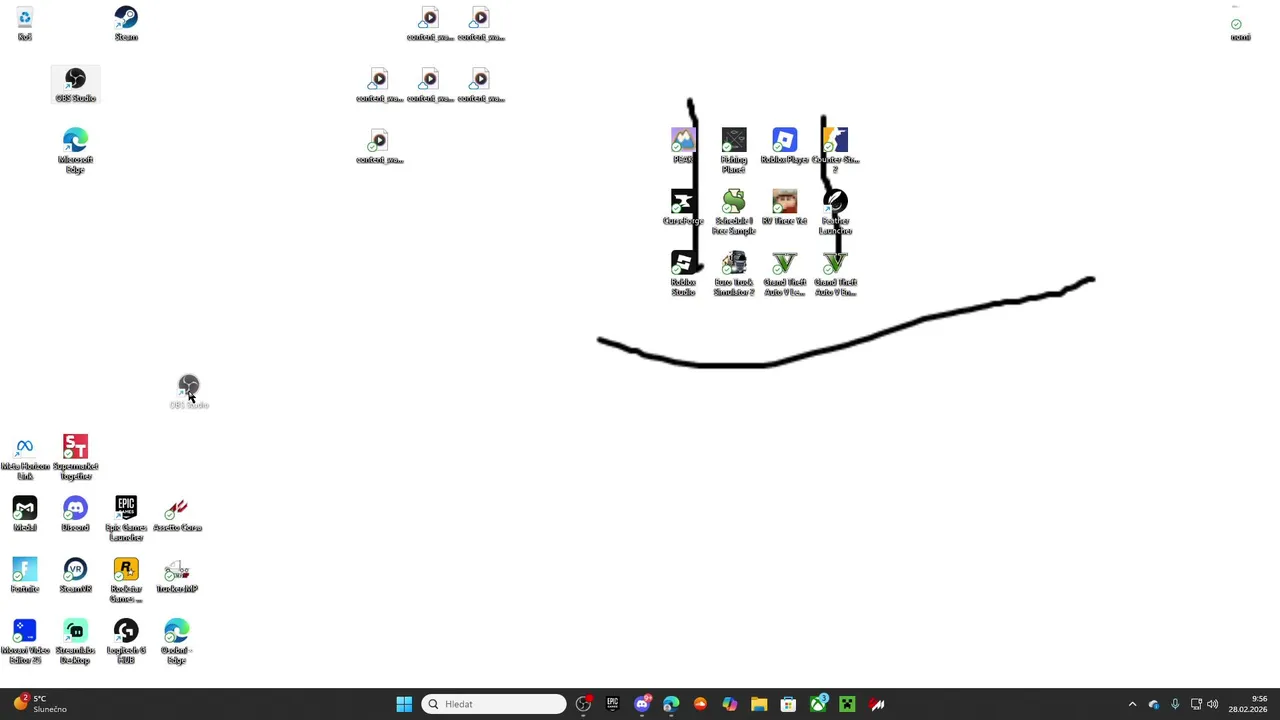The width and height of the screenshot is (1280, 720).
Task: Open the weather widget showing 5°C
Action: 40,704
